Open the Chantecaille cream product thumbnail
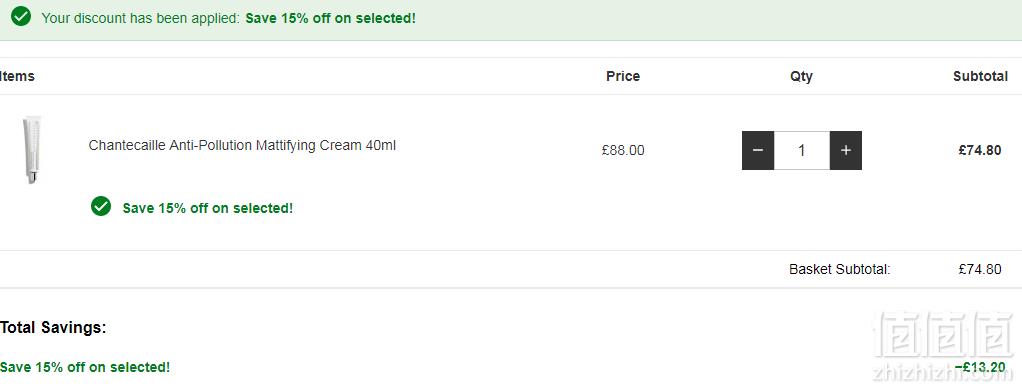The image size is (1022, 390). pos(32,150)
